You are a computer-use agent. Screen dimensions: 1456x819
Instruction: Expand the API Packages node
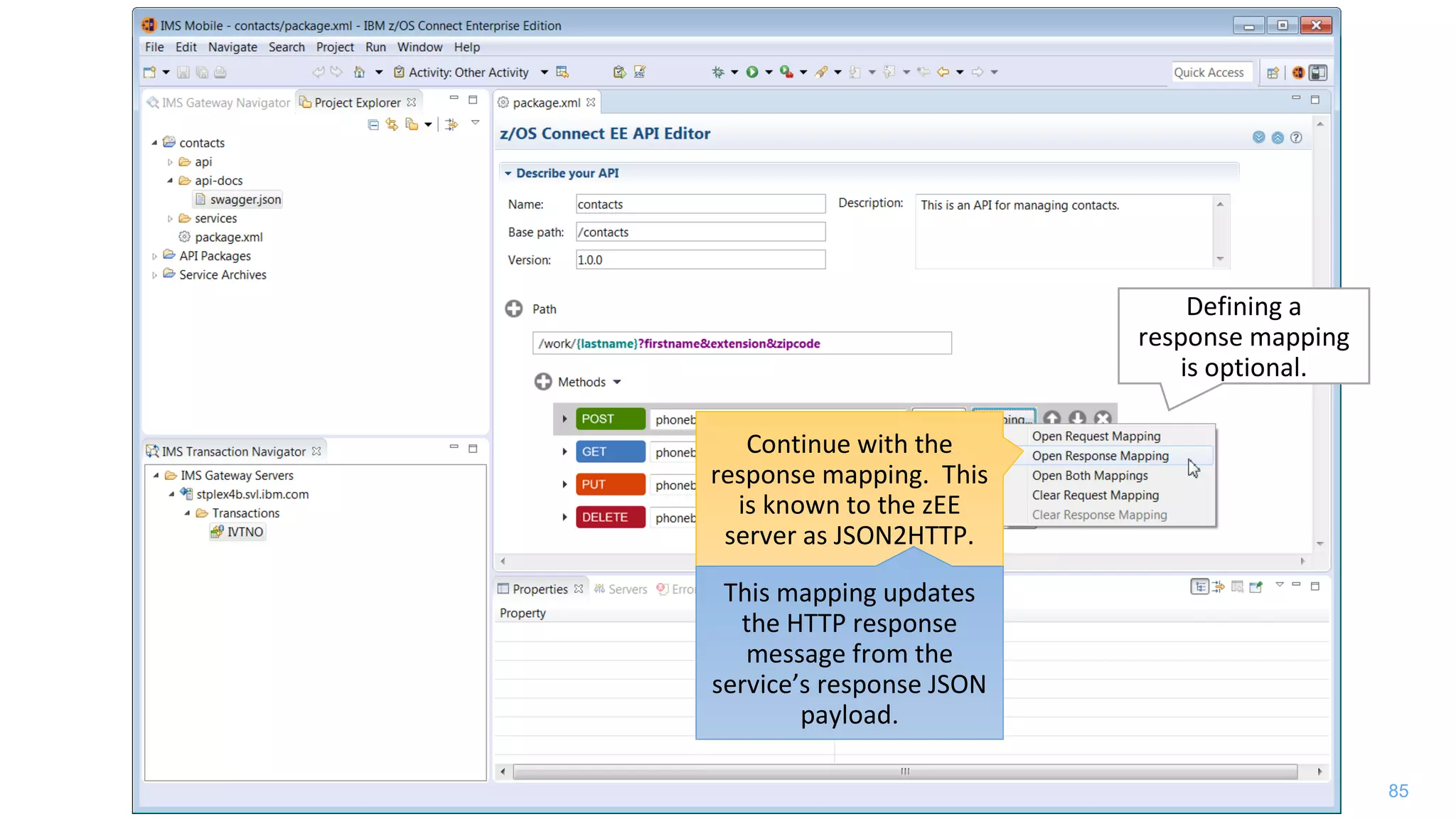tap(154, 256)
